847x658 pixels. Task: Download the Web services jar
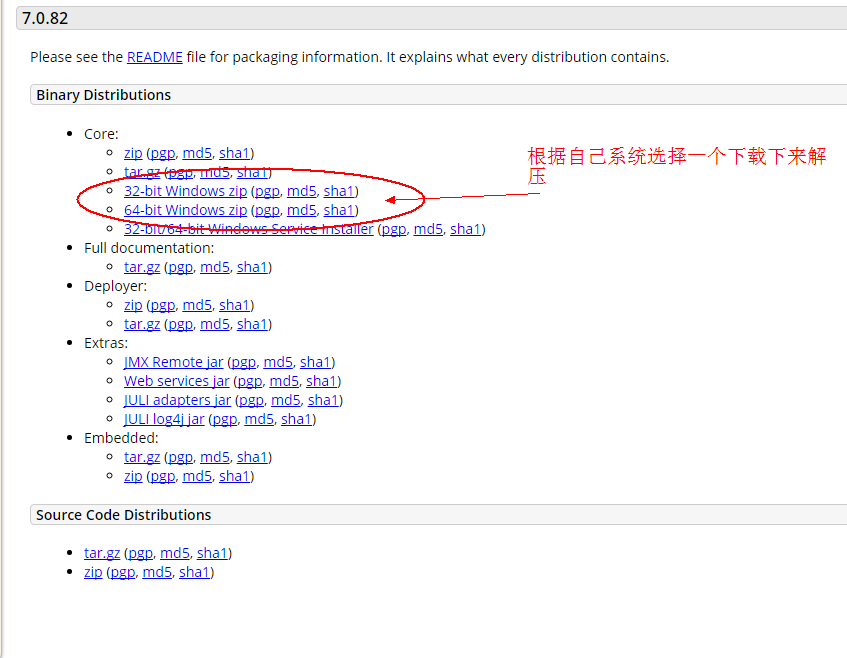click(176, 381)
